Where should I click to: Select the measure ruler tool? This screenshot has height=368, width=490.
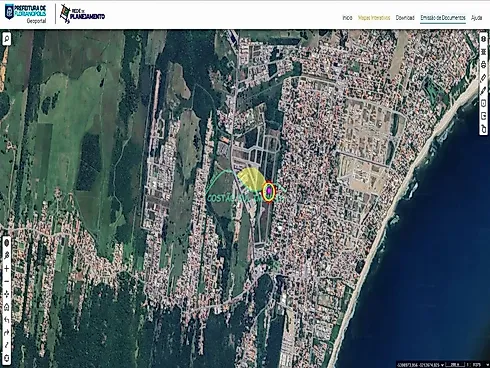[483, 77]
